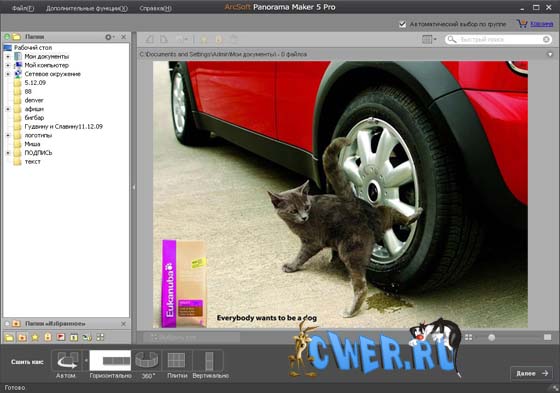Viewport: 560px width, 393px height.
Task: Open the folders panel settings gear dropdown
Action: click(x=109, y=37)
